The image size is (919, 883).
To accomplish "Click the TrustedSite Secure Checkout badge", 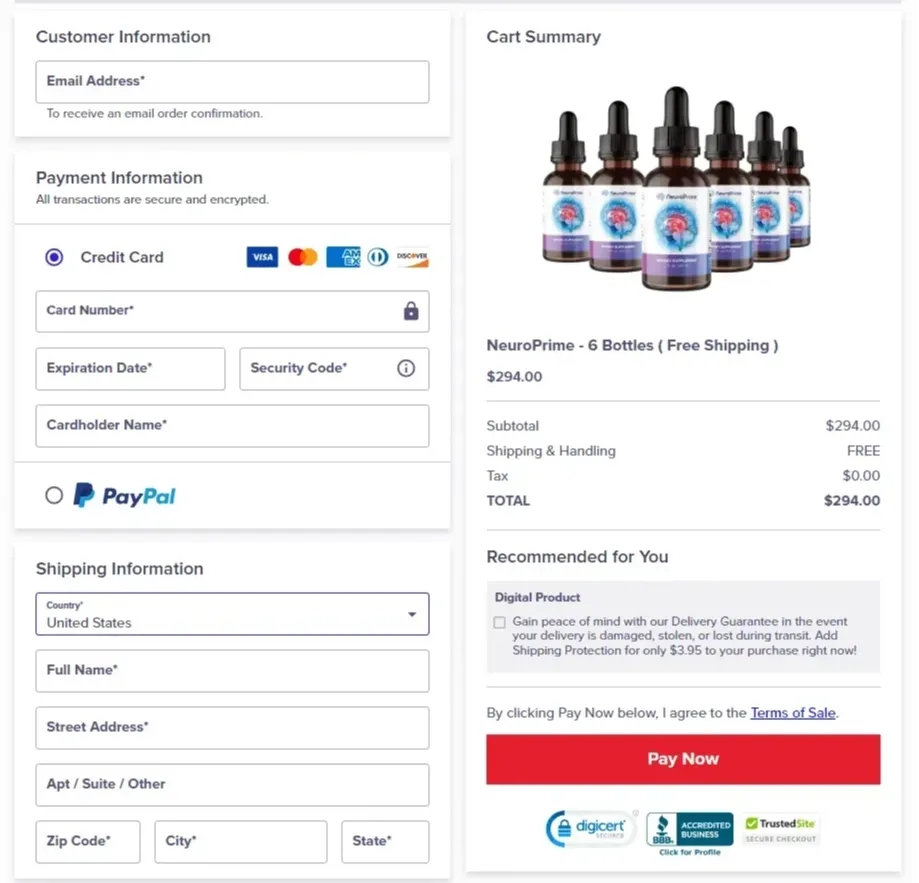I will point(780,829).
